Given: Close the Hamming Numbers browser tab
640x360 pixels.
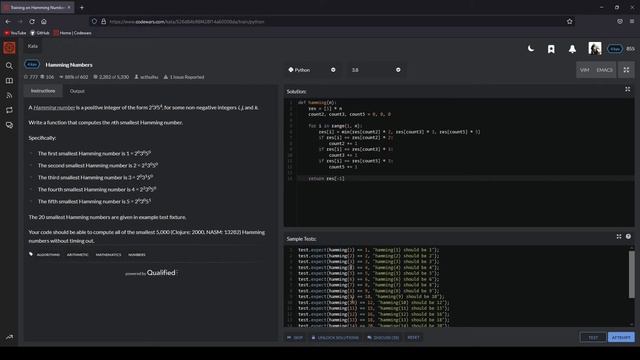Looking at the screenshot, I should click(x=69, y=7).
